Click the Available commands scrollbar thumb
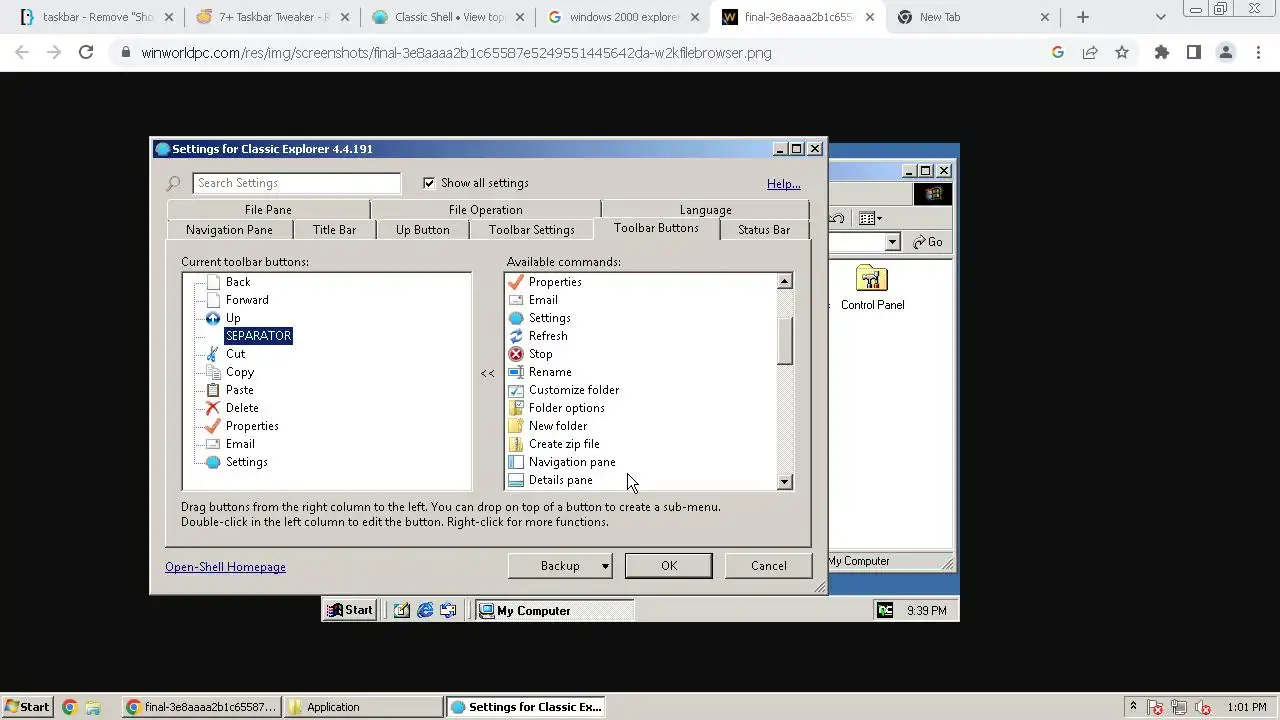This screenshot has height=720, width=1280. click(x=784, y=341)
